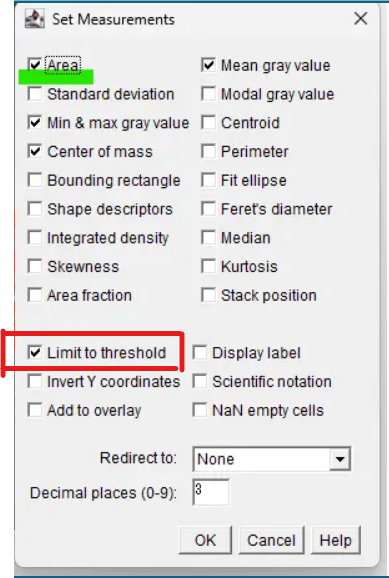Click the Cancel button
The width and height of the screenshot is (389, 578).
(271, 540)
